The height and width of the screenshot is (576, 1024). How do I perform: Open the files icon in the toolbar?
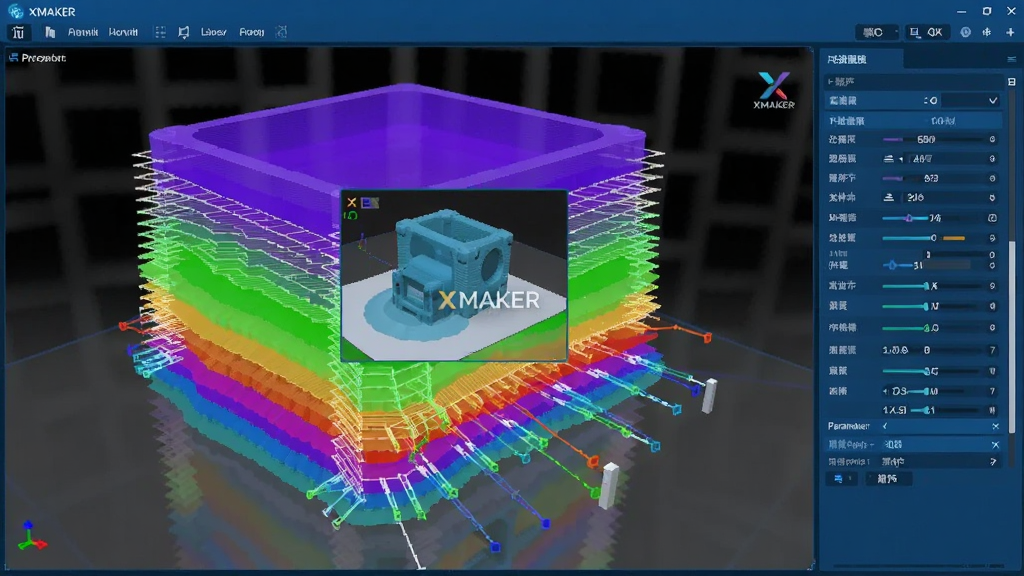point(50,32)
